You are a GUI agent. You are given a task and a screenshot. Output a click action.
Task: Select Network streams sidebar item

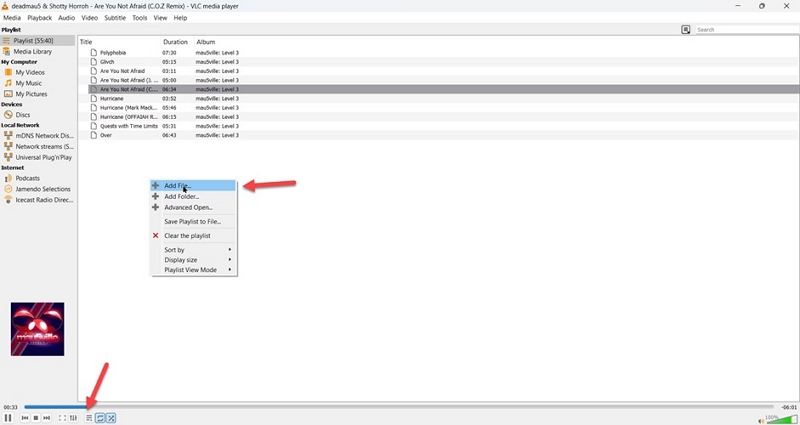point(38,146)
